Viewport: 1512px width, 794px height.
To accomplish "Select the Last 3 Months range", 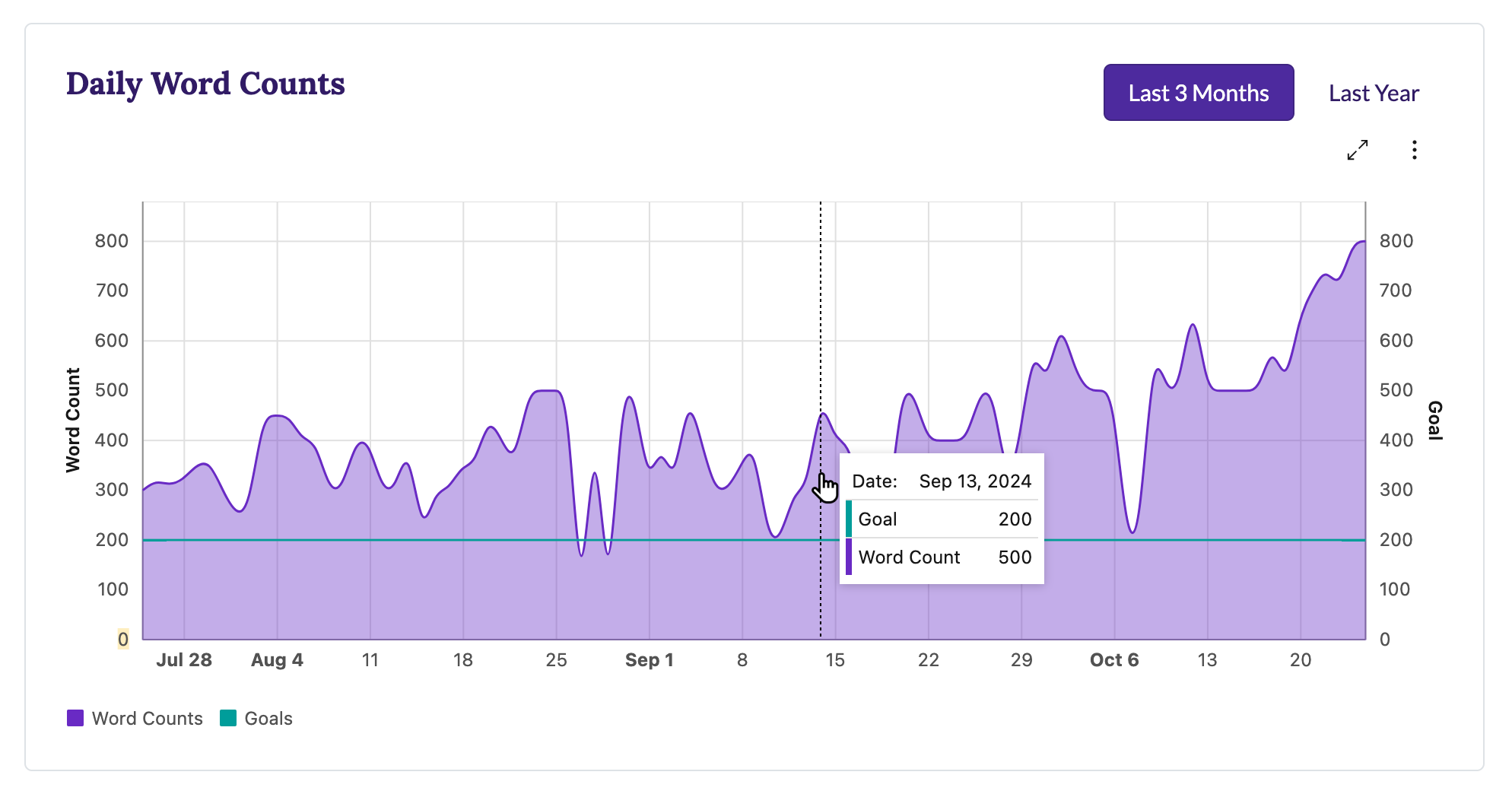I will [1199, 93].
